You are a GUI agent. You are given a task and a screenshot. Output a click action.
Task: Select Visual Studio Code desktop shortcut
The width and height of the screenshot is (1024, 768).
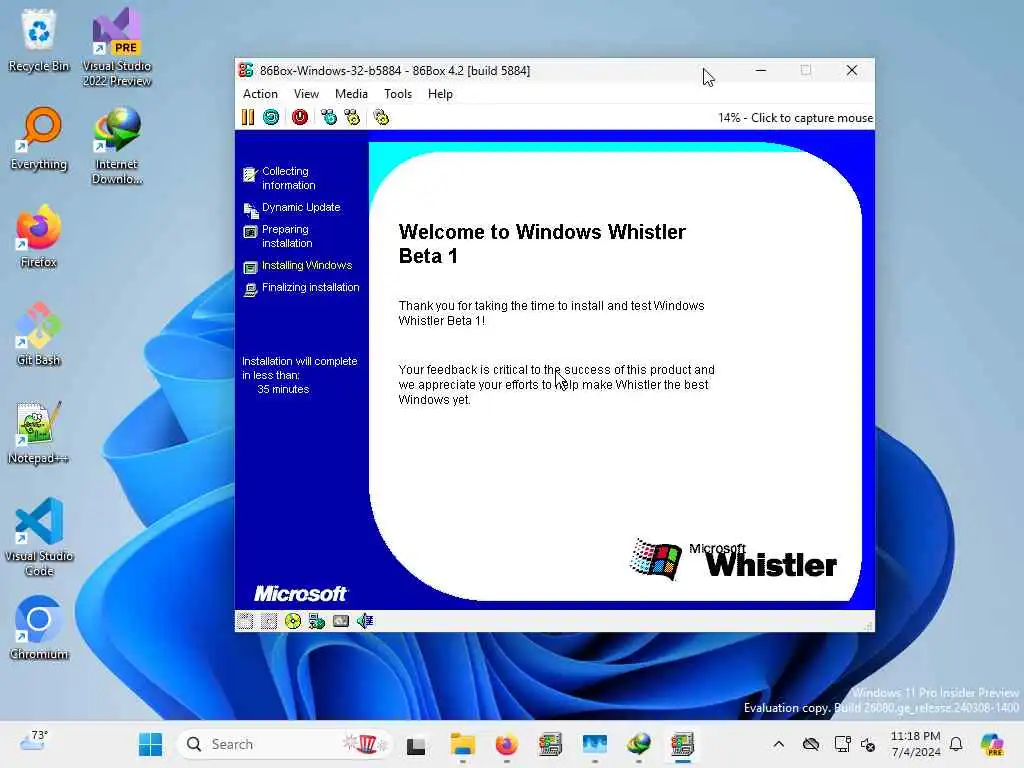(x=39, y=537)
